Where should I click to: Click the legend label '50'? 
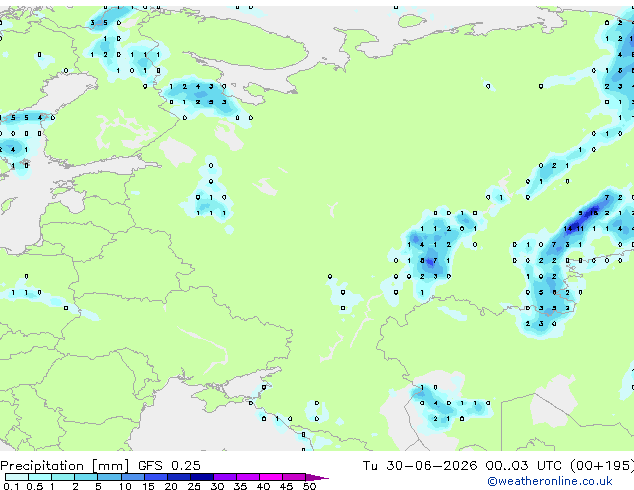[309, 486]
